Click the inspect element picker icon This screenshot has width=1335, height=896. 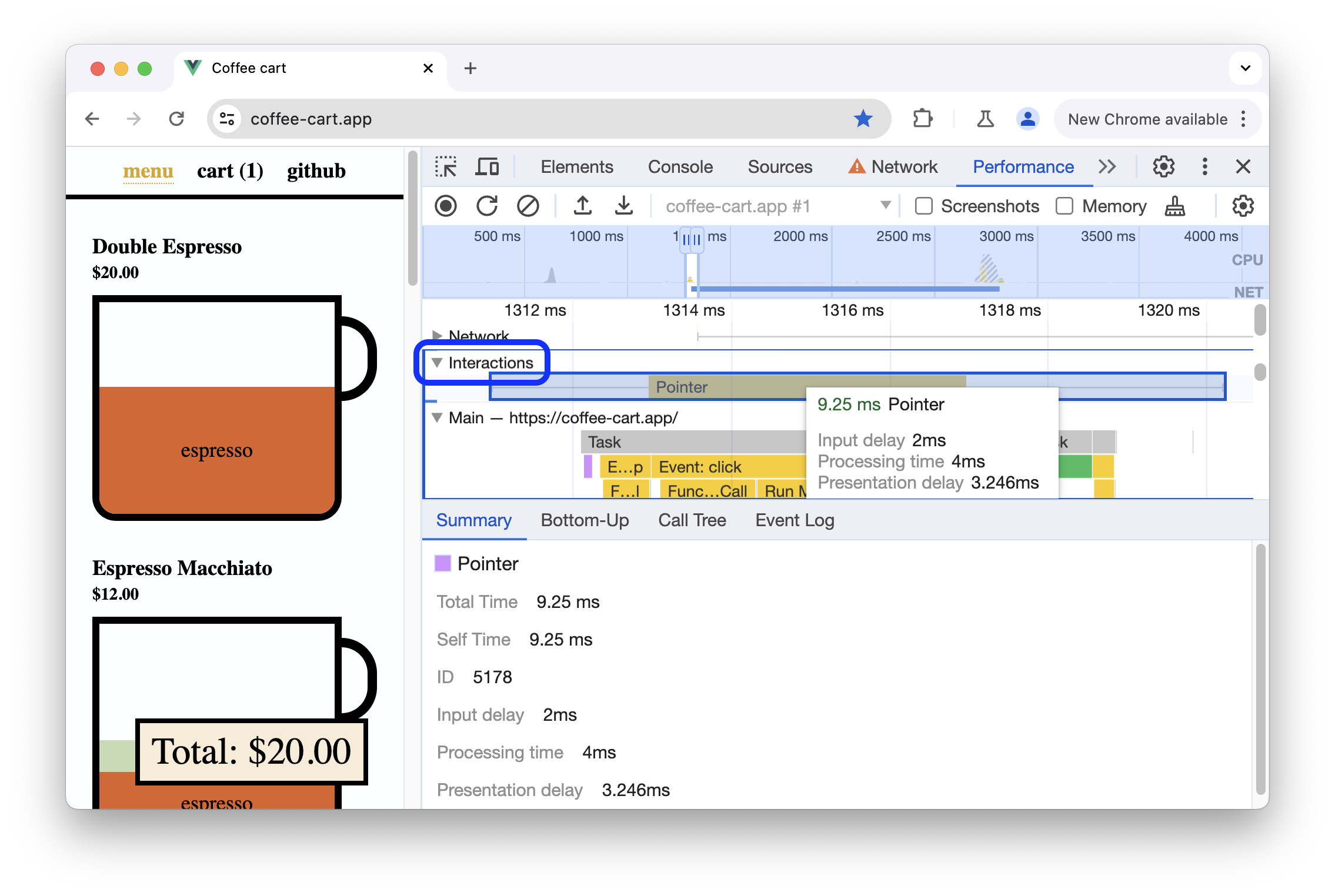pos(447,166)
